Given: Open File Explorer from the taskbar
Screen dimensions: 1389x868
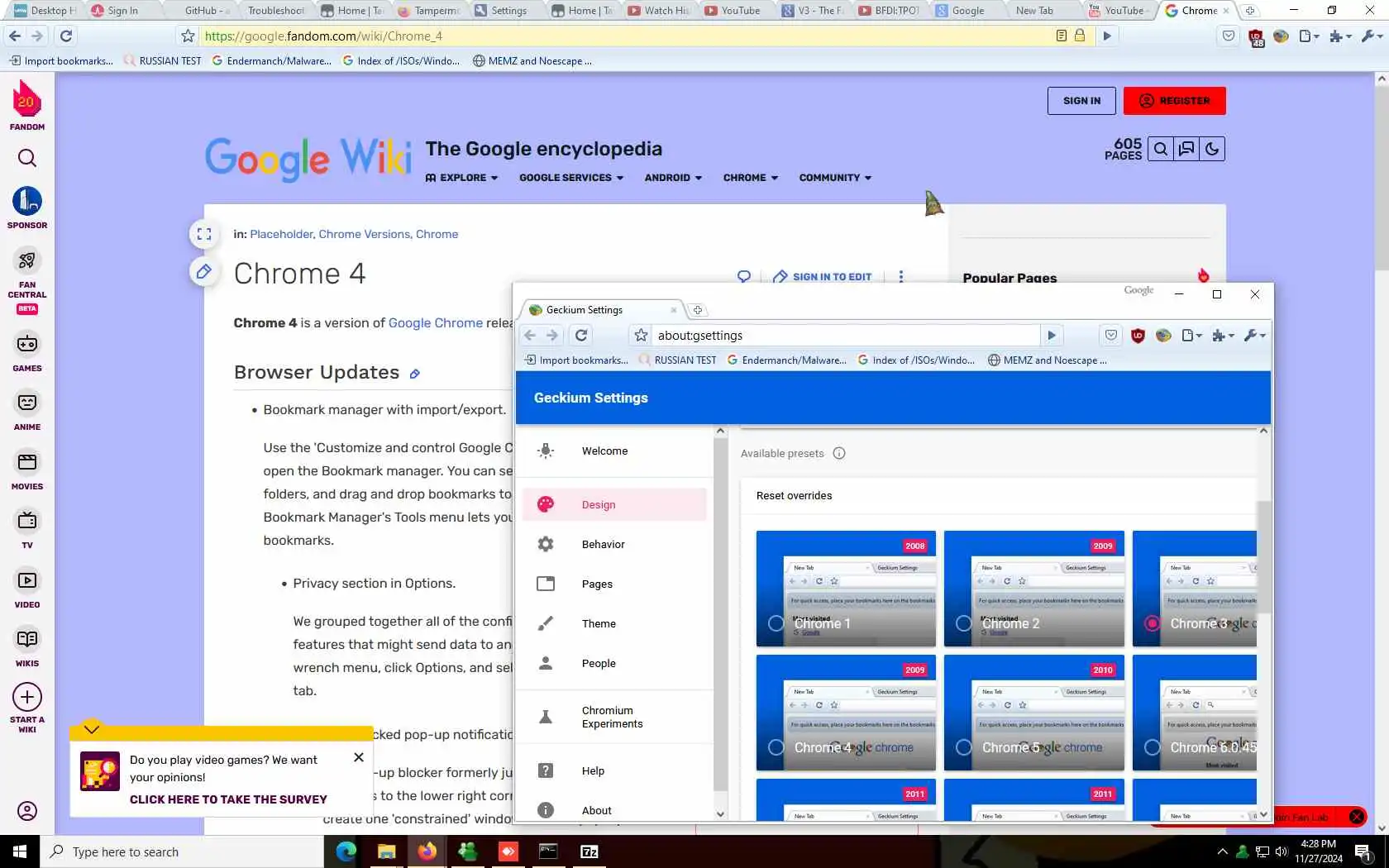Looking at the screenshot, I should (x=386, y=851).
